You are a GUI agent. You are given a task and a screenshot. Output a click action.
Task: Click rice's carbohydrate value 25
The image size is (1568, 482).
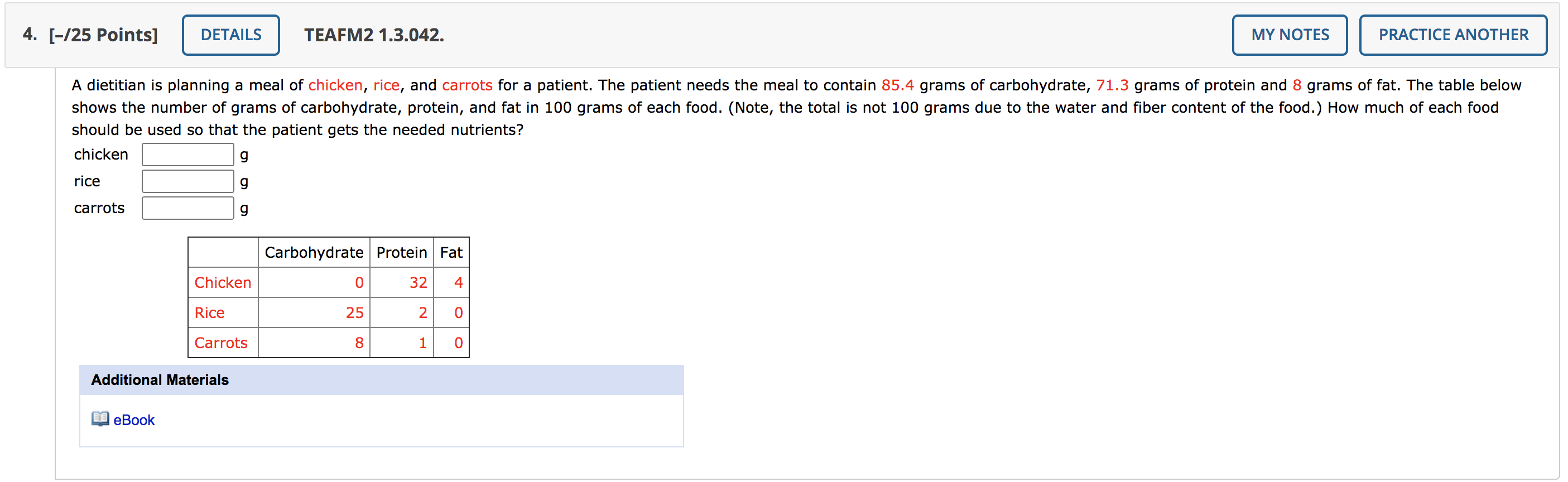(354, 313)
